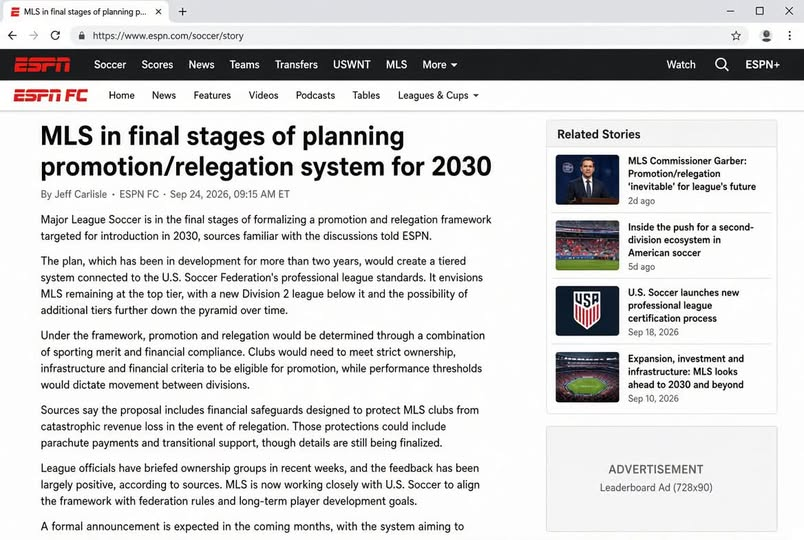This screenshot has height=540, width=804.
Task: Reload the page with the refresh icon
Action: pyautogui.click(x=55, y=35)
